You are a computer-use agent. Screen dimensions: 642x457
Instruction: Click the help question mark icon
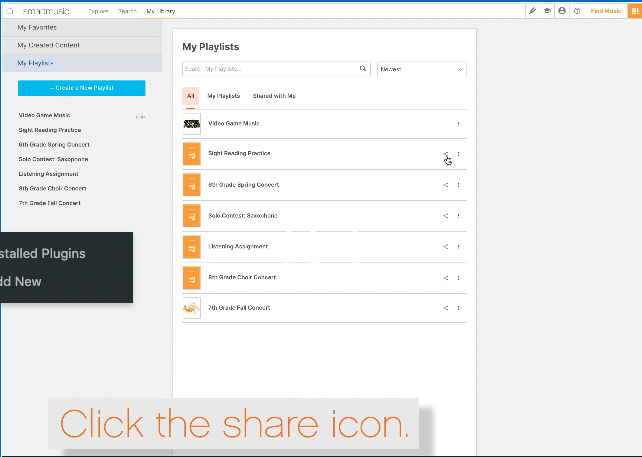click(x=577, y=11)
